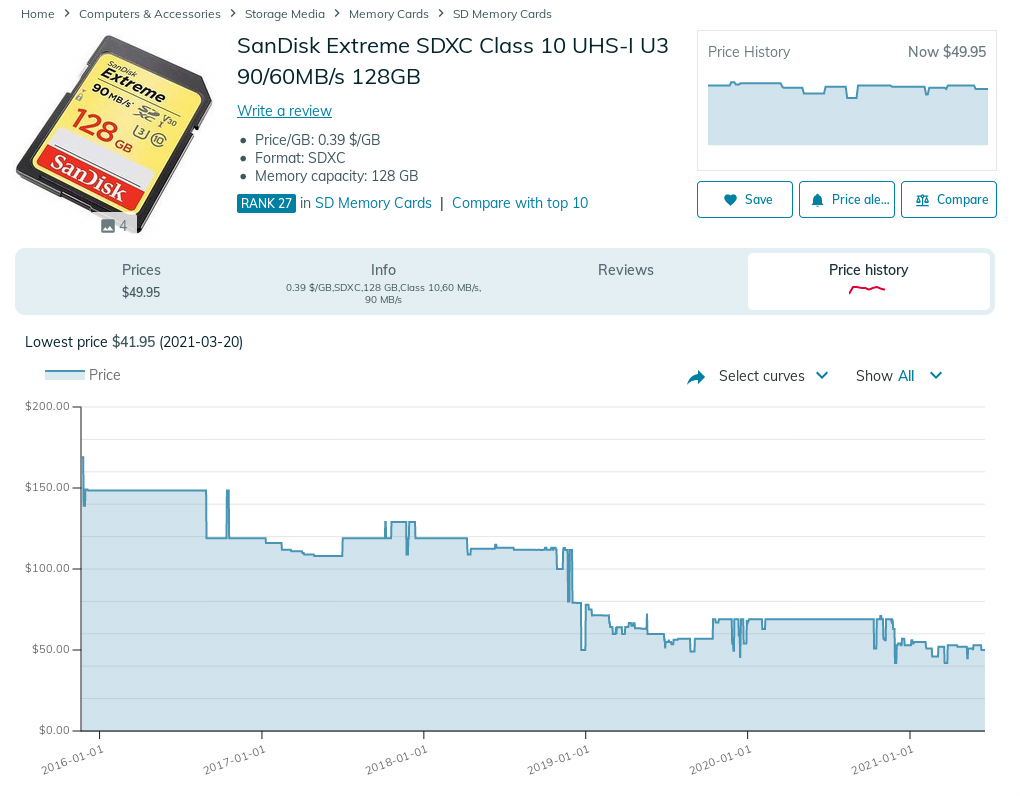Screen dimensions: 1020x796
Task: Click the bell icon for price alert
Action: click(x=817, y=200)
